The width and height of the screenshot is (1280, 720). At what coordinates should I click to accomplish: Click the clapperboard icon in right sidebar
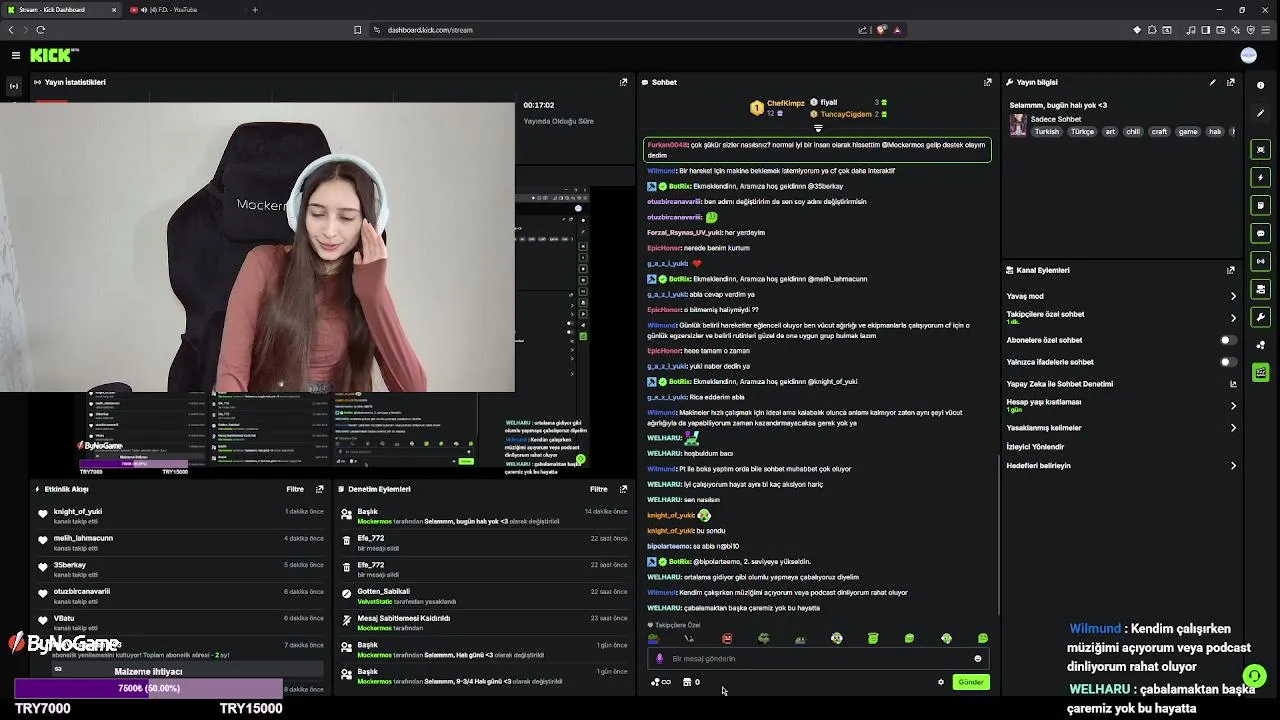[x=1260, y=372]
